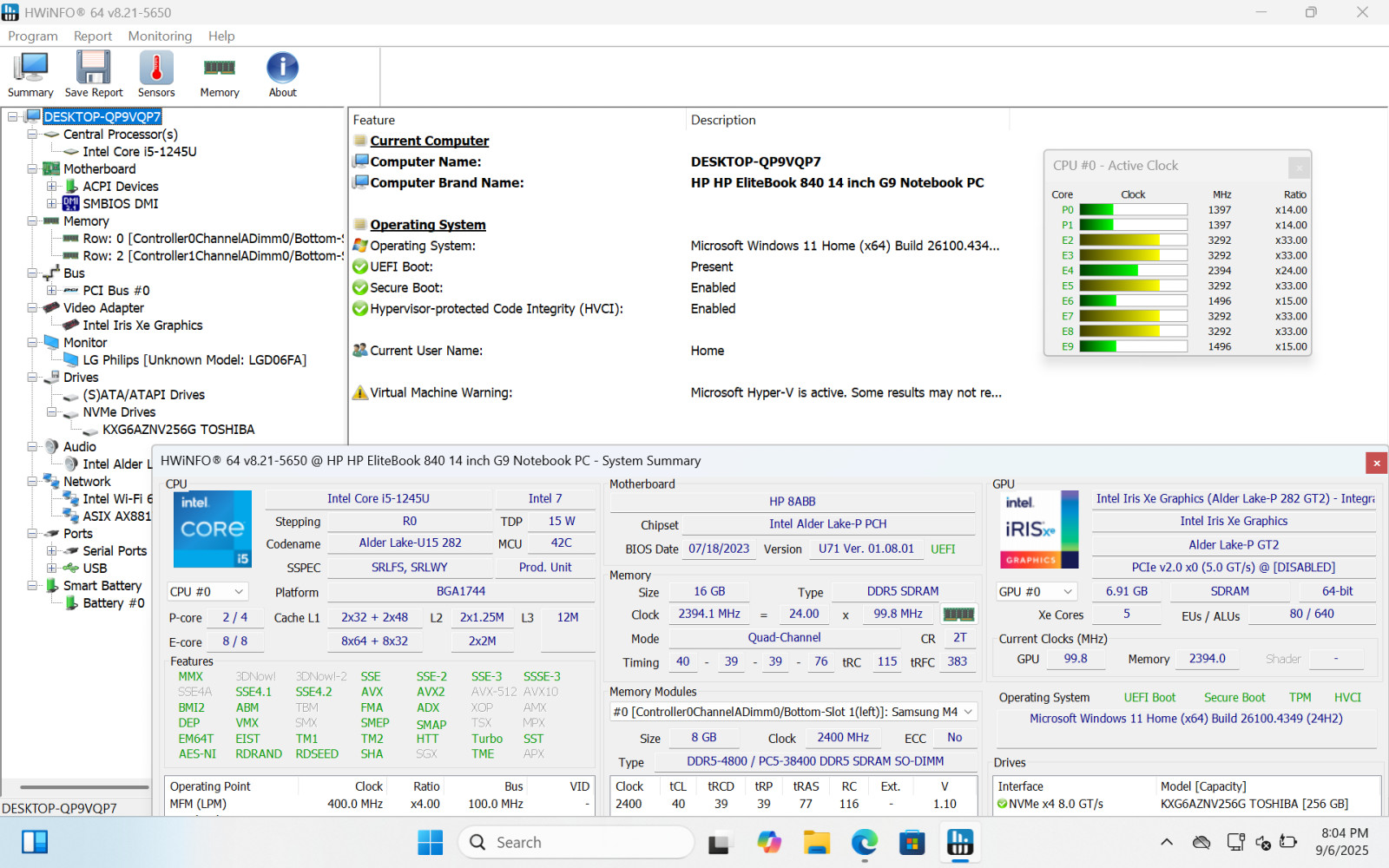Open the Memory toolbar icon
This screenshot has width=1389, height=868.
tap(220, 75)
